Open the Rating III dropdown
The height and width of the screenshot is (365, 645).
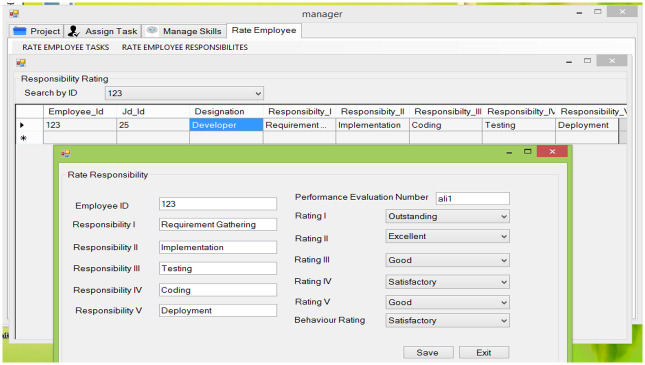[504, 260]
